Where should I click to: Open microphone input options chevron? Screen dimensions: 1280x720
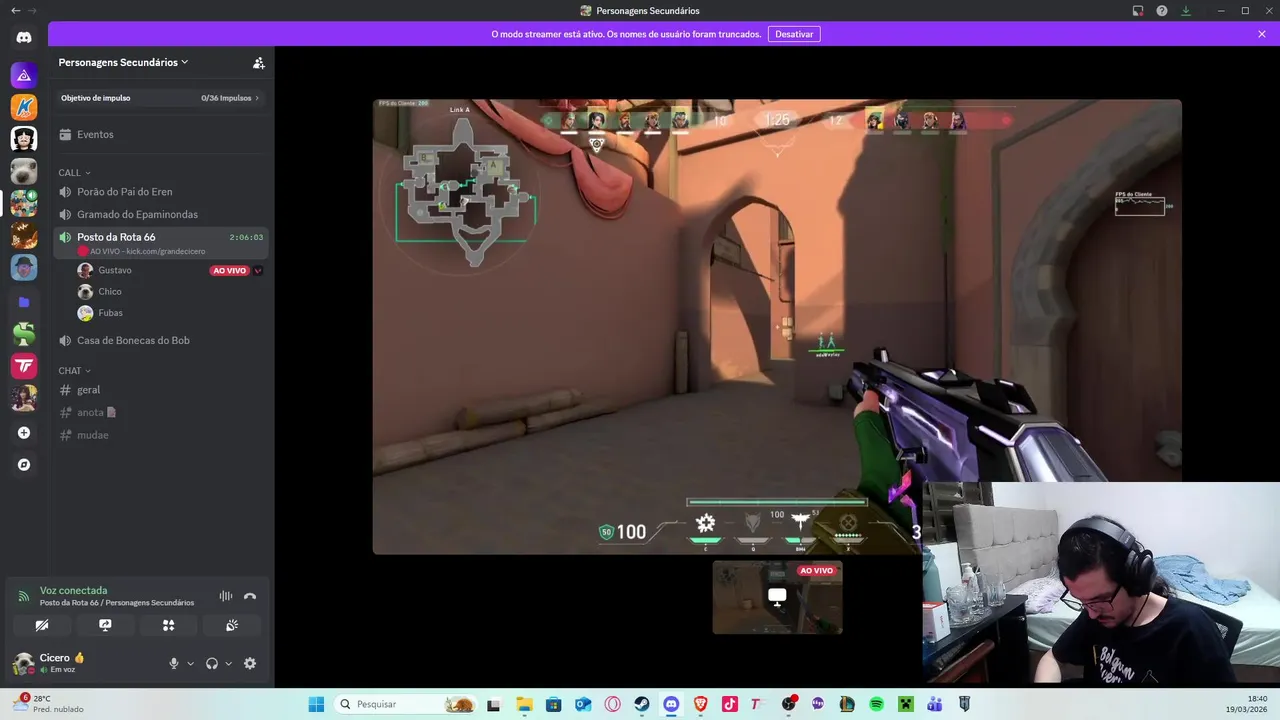pyautogui.click(x=190, y=663)
